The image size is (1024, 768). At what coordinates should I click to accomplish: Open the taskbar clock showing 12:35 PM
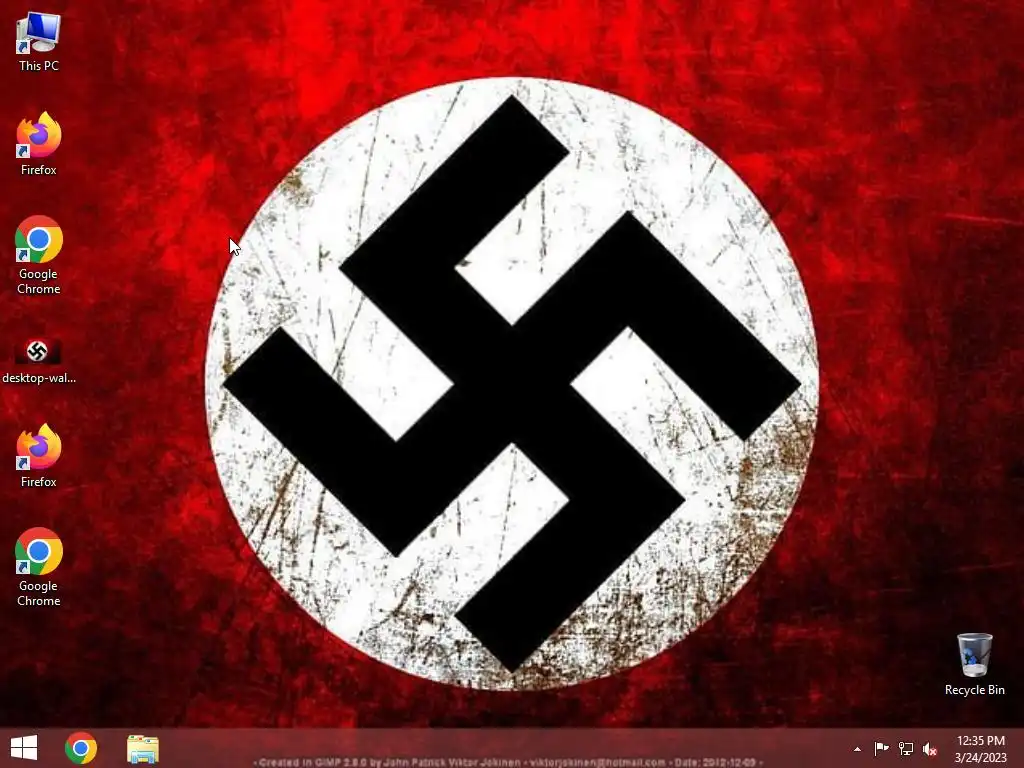point(980,749)
